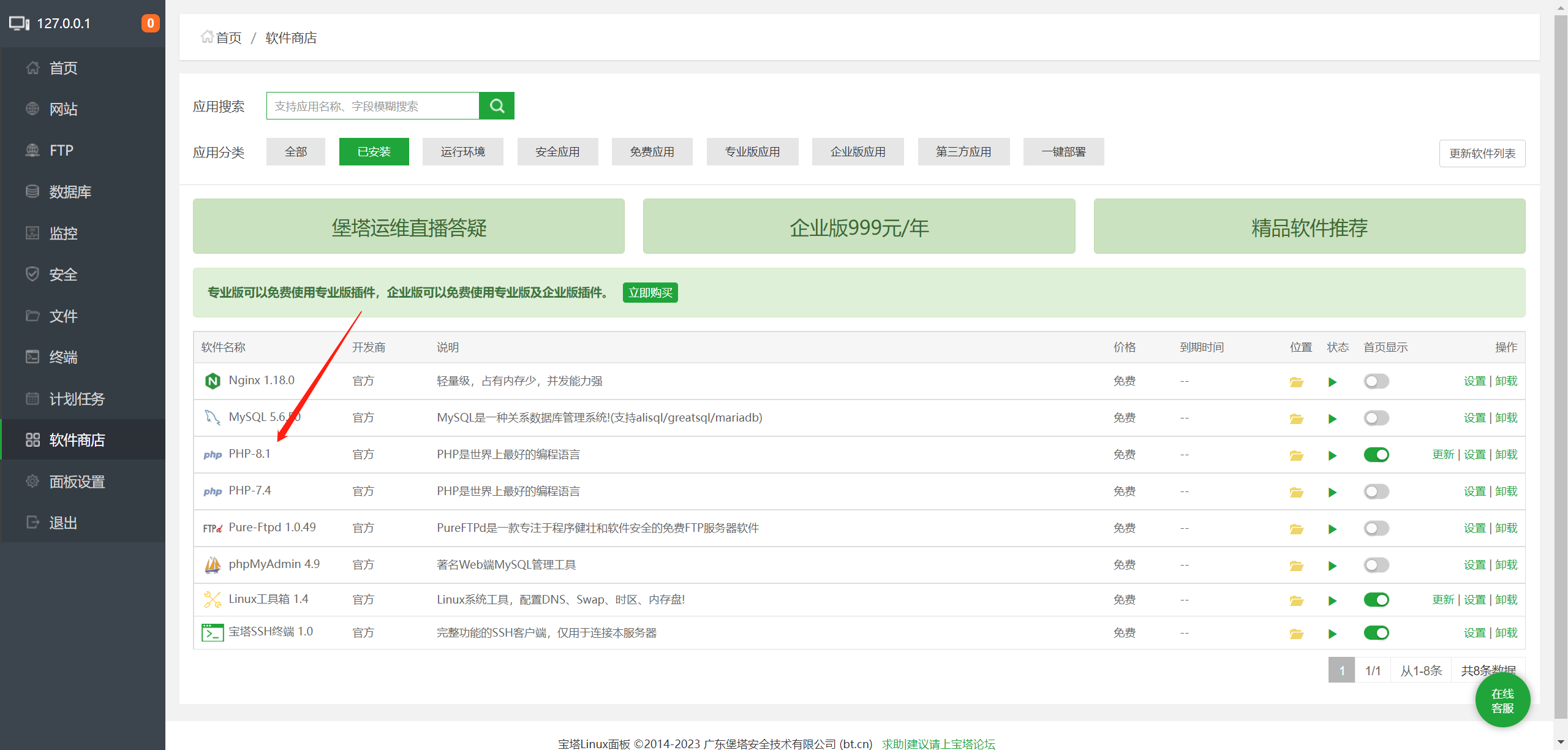Disable homepage display for 宝塔SSH终端
Screen dimensions: 1568x750
pyautogui.click(x=1376, y=633)
